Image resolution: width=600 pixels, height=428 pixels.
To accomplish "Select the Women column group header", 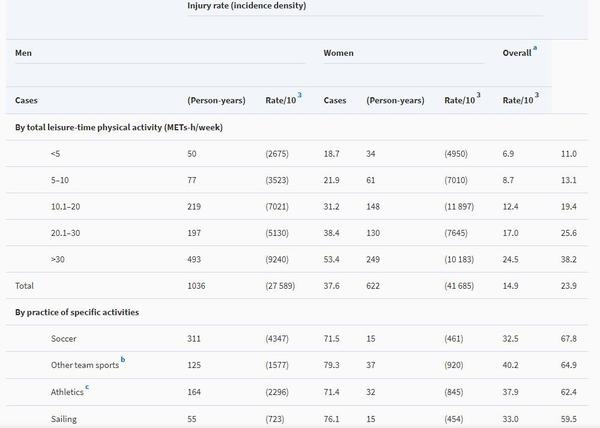I will (338, 53).
